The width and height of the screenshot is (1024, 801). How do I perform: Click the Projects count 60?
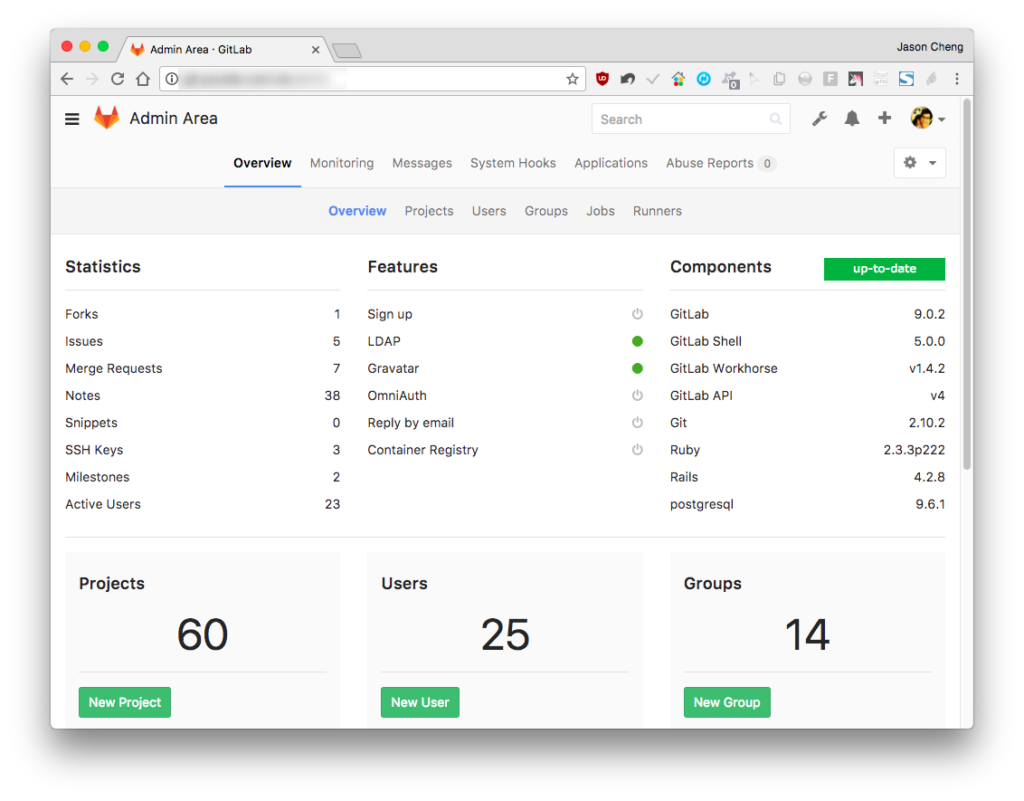202,635
